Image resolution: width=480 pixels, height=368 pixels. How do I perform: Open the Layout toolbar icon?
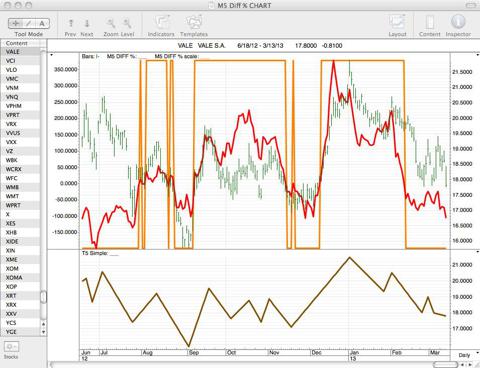397,22
